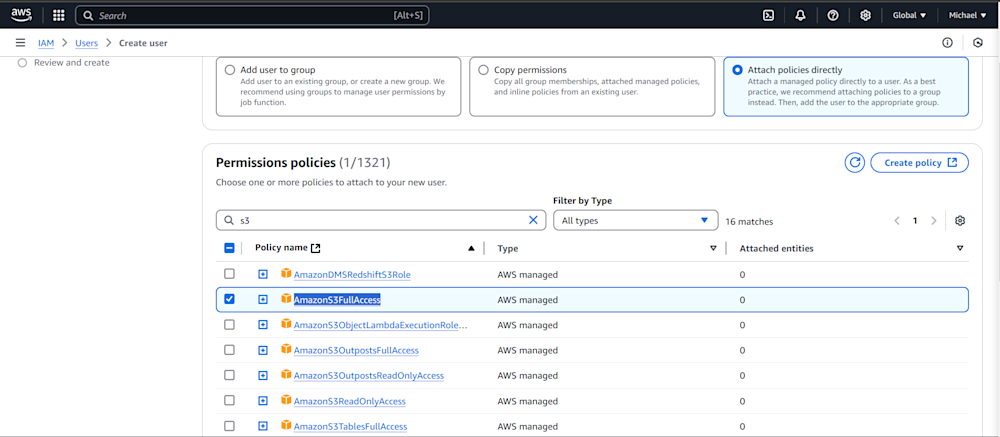Click the AmazonS3TablesFullAccess policy box icon
The image size is (1000, 437).
(286, 425)
